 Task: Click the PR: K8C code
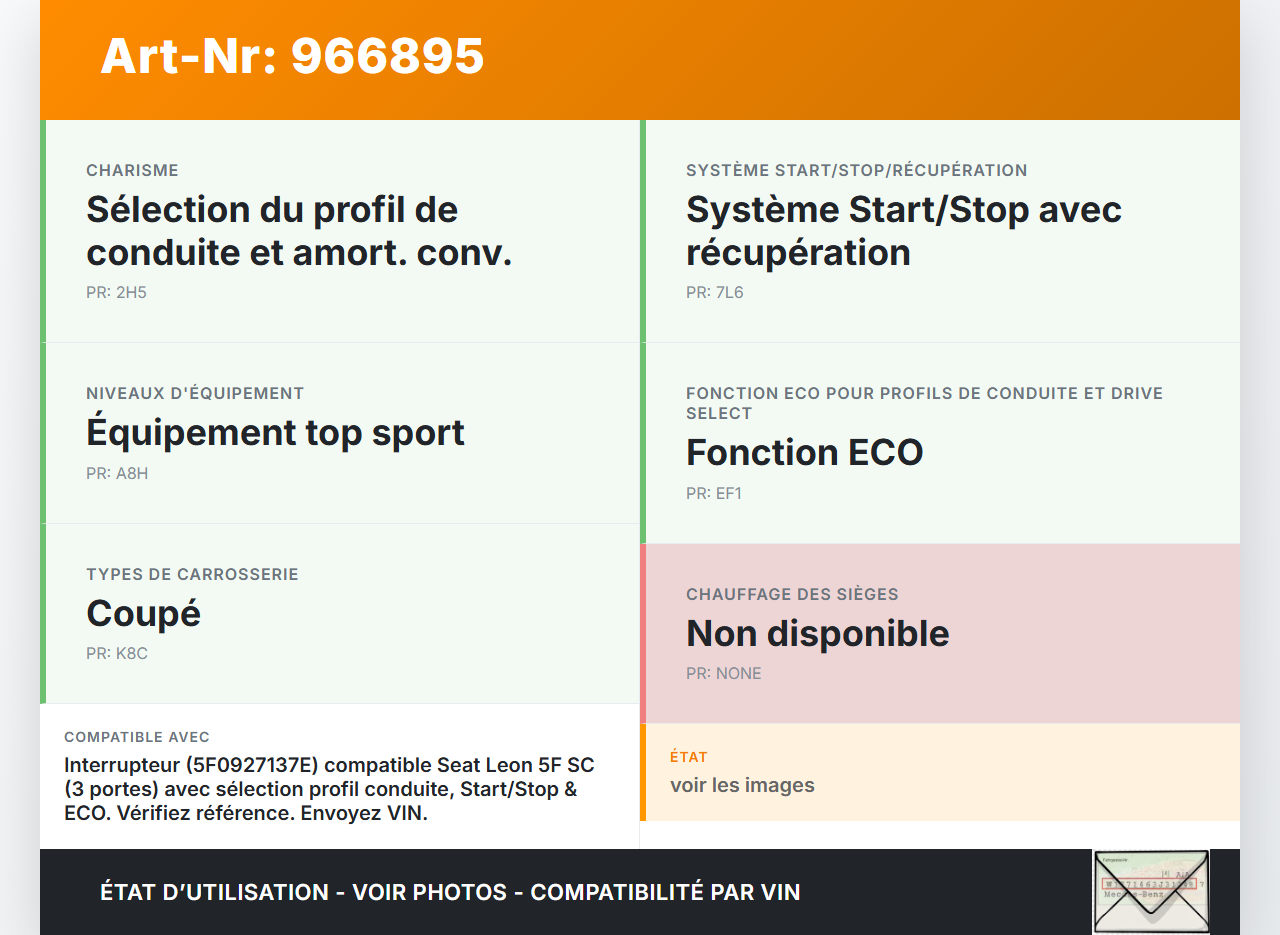coord(117,654)
